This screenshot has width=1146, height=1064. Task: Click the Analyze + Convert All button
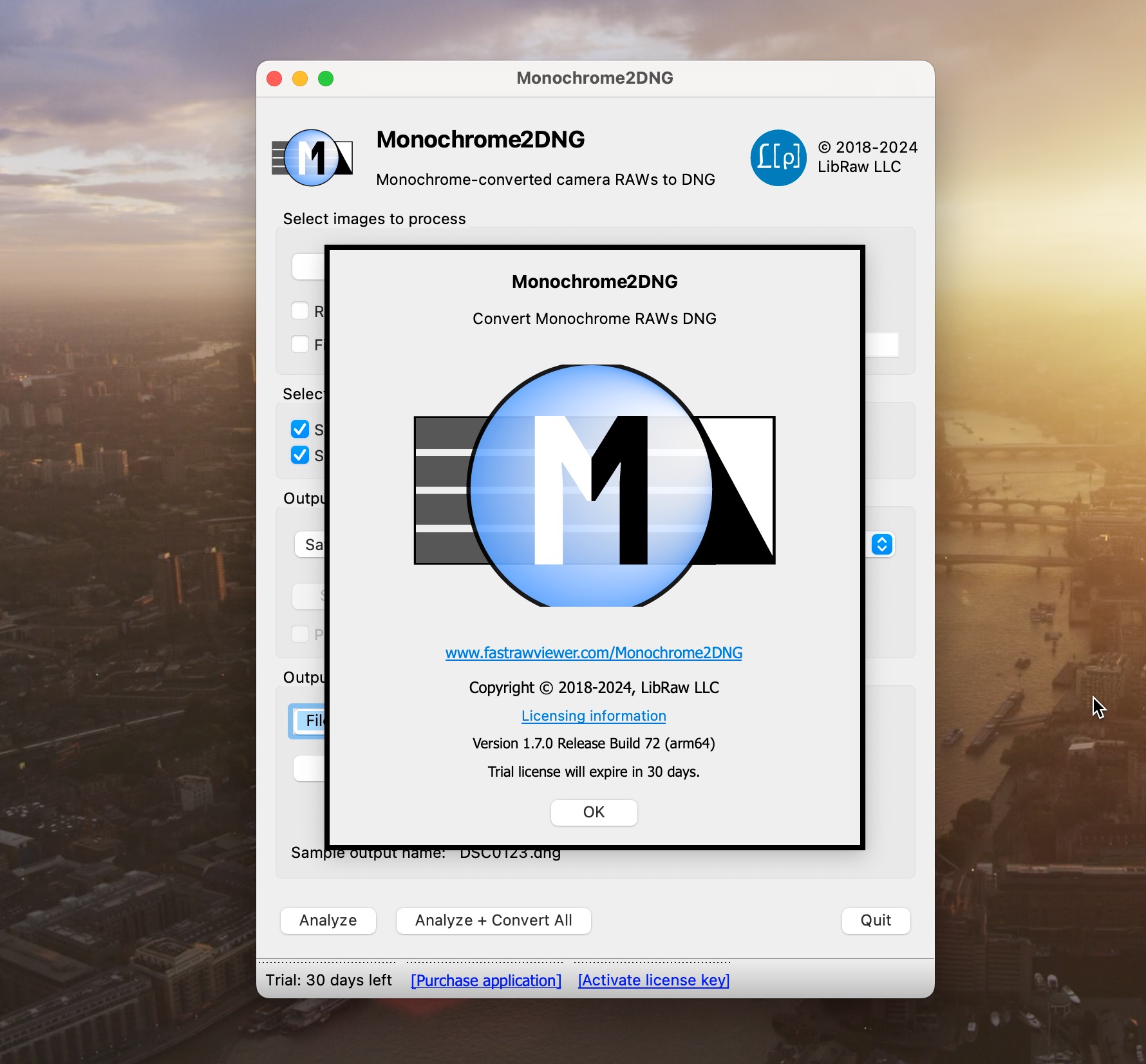point(493,920)
